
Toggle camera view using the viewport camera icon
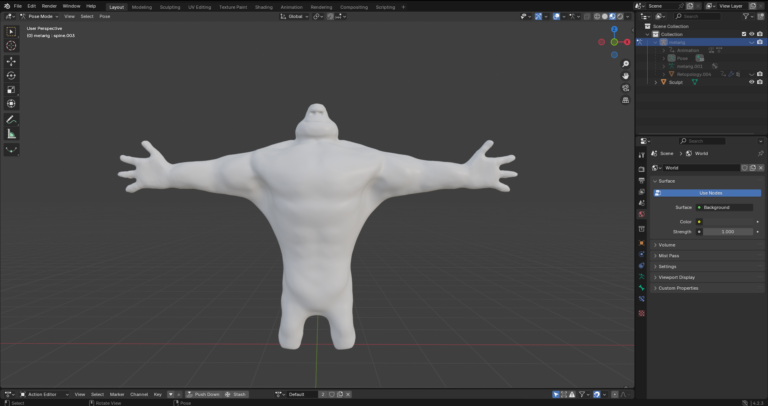click(x=625, y=87)
